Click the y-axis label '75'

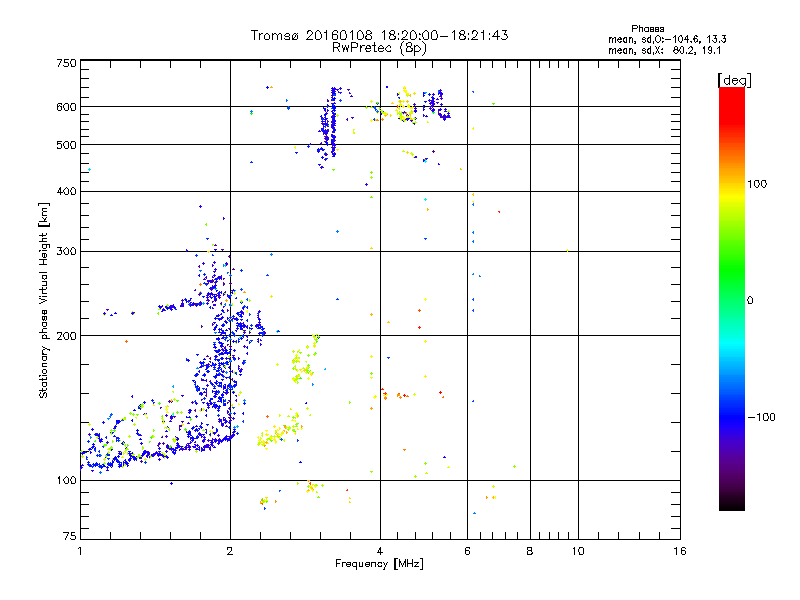coord(70,536)
